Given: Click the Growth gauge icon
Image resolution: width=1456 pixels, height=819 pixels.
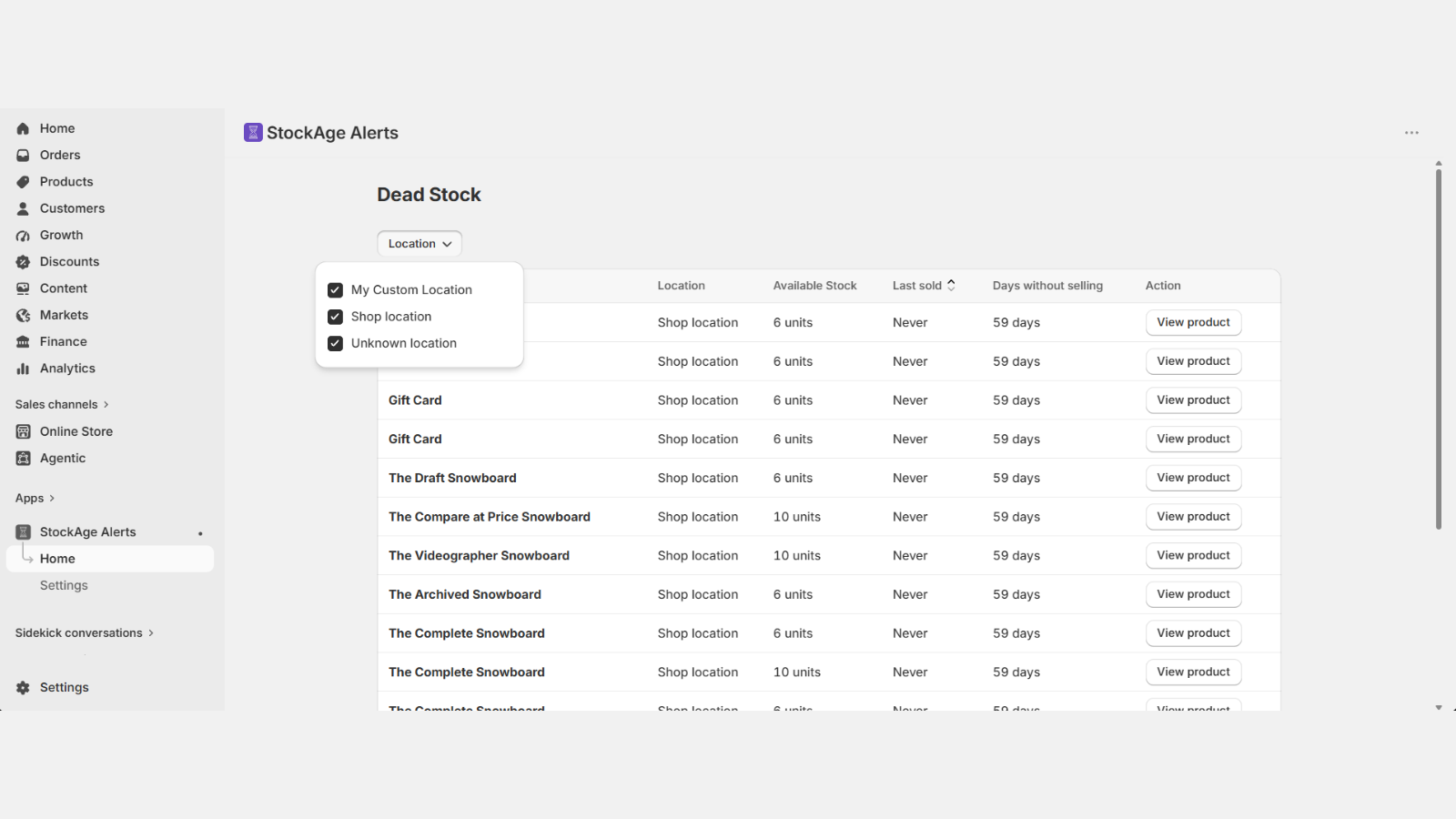Looking at the screenshot, I should pos(23,236).
